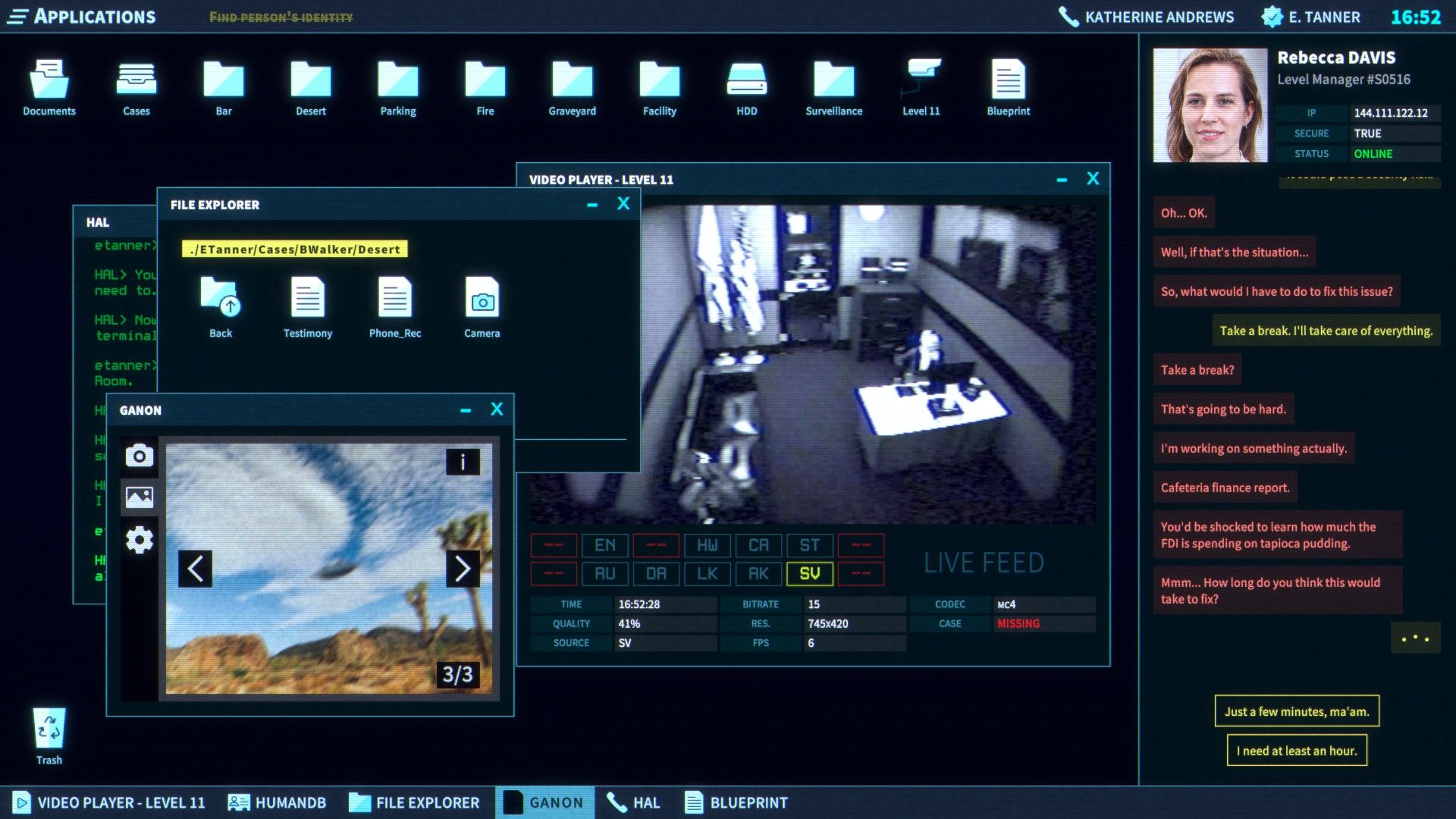The height and width of the screenshot is (819, 1456).
Task: Open the Surveillance folder
Action: (x=834, y=88)
